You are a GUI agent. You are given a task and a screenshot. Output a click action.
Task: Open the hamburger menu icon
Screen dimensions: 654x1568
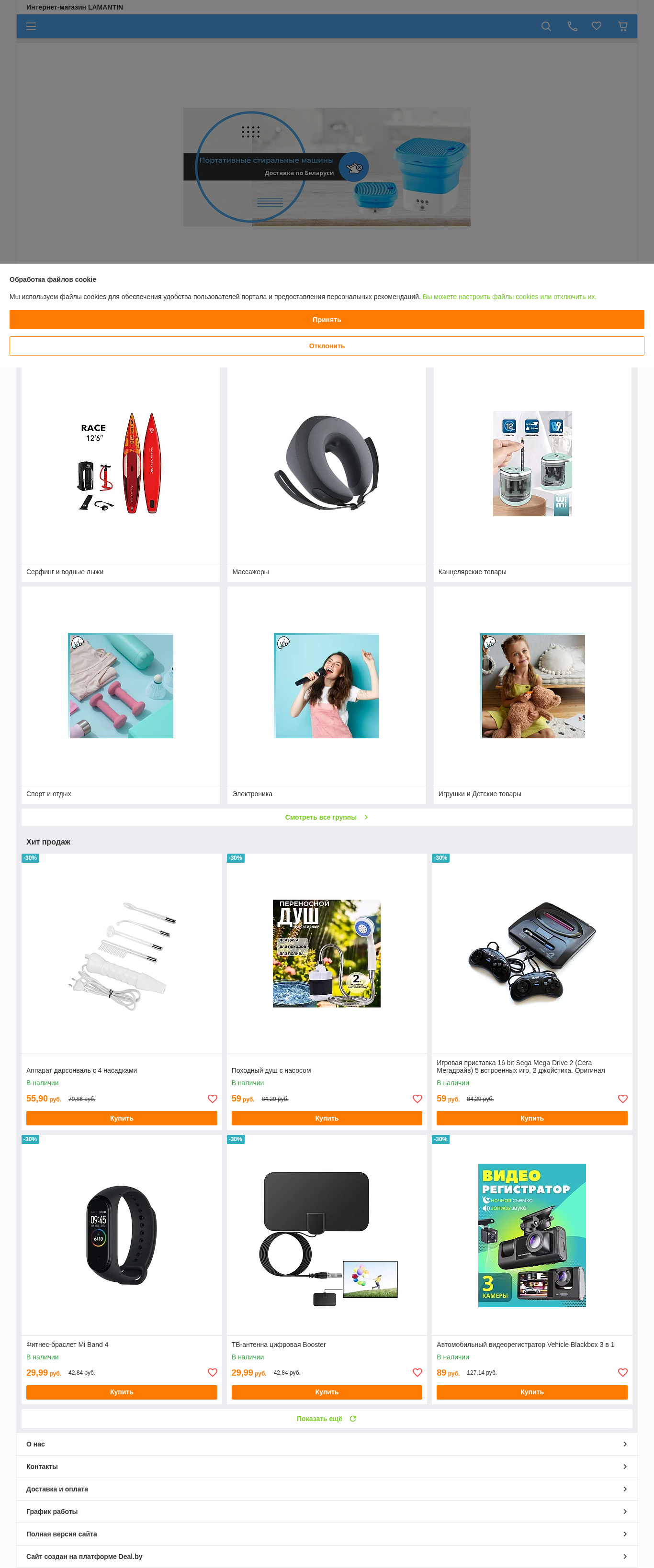click(x=31, y=26)
